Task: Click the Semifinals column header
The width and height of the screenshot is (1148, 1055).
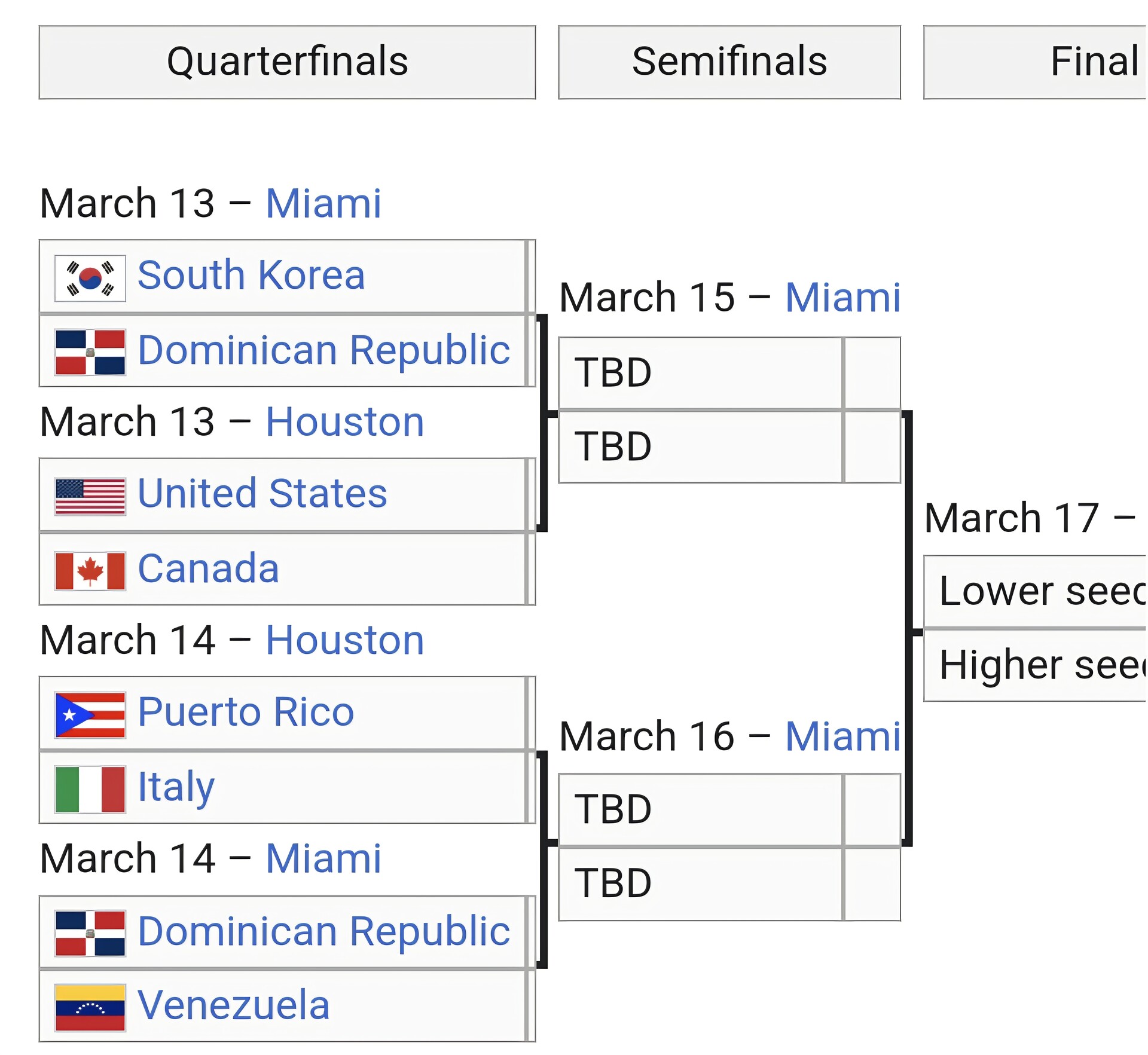Action: pyautogui.click(x=729, y=62)
